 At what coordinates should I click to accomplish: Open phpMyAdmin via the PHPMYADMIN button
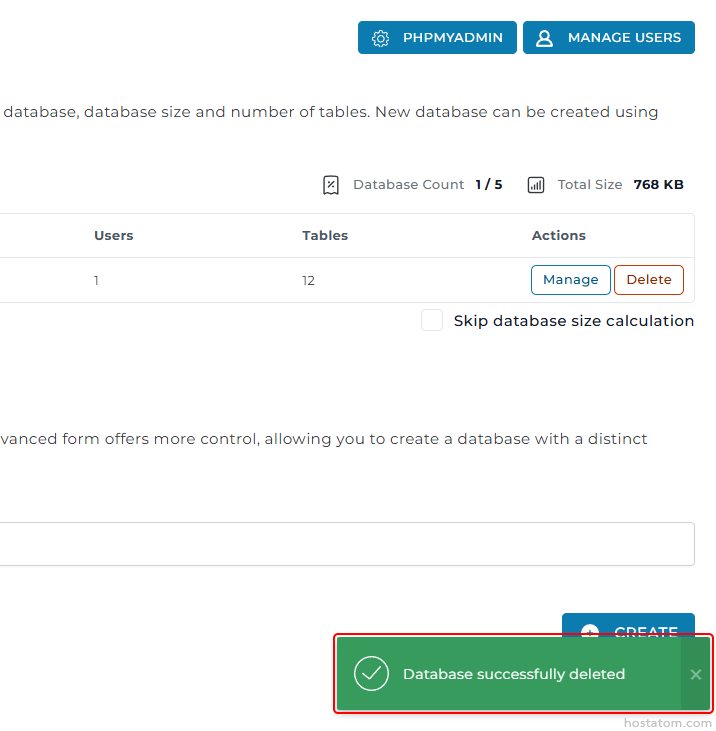(x=437, y=37)
